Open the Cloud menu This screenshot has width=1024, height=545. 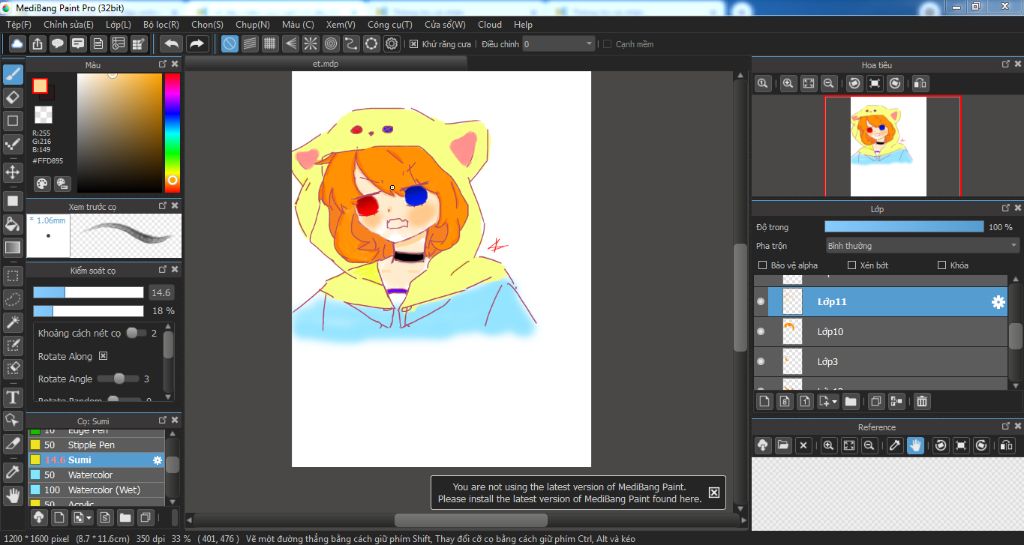point(490,24)
